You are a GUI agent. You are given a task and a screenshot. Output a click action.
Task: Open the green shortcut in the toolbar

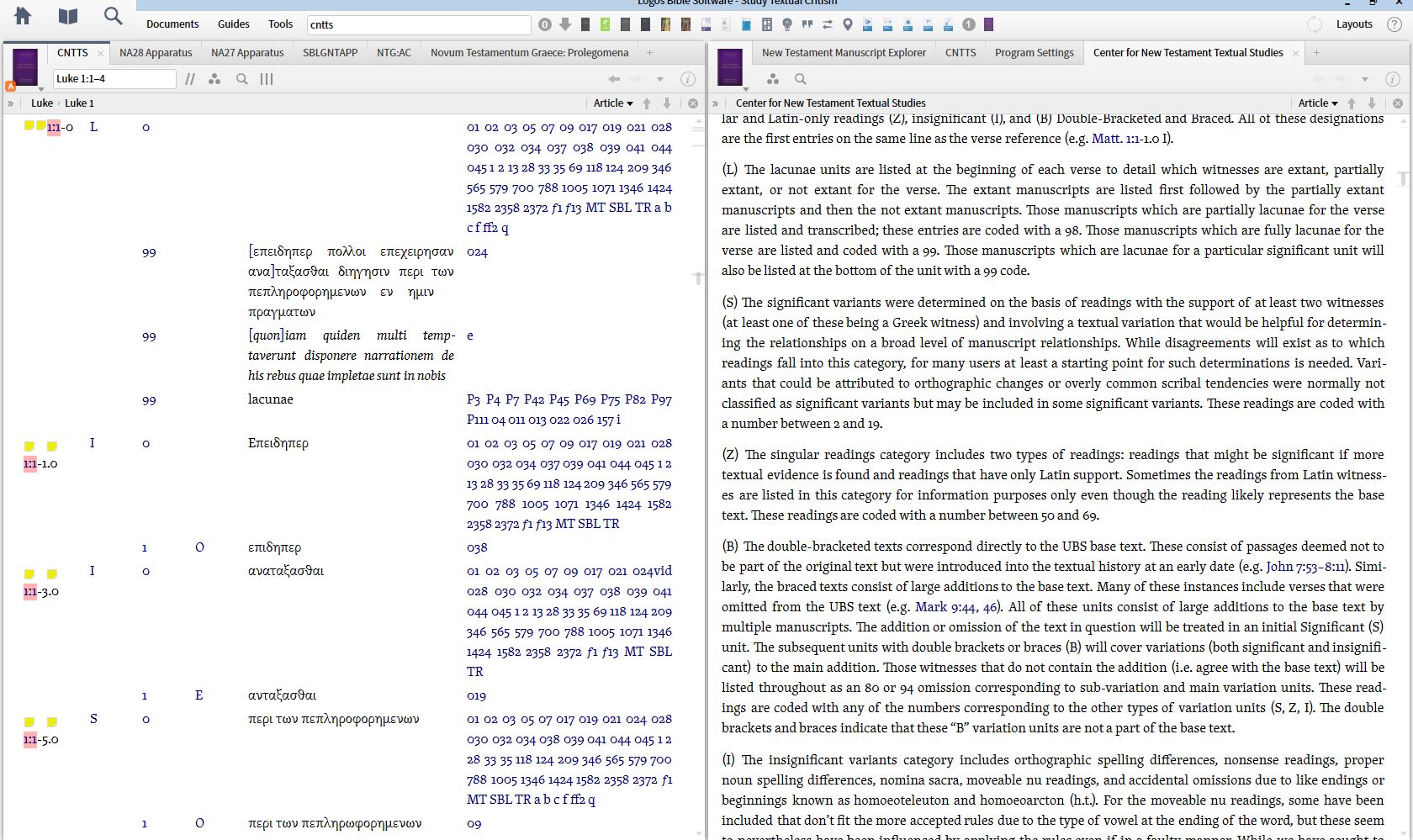(606, 24)
